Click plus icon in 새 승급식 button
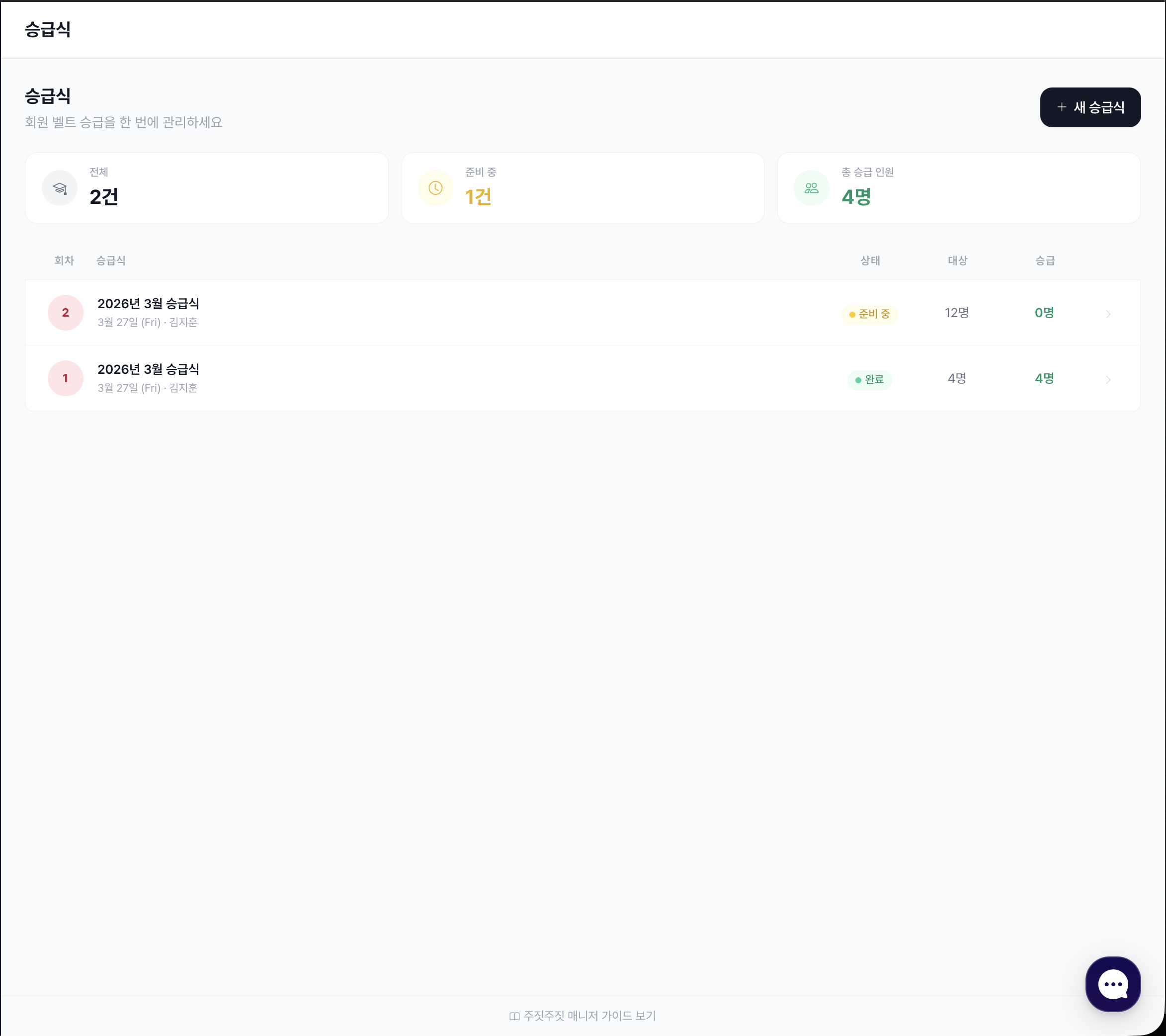The height and width of the screenshot is (1036, 1166). [1061, 107]
